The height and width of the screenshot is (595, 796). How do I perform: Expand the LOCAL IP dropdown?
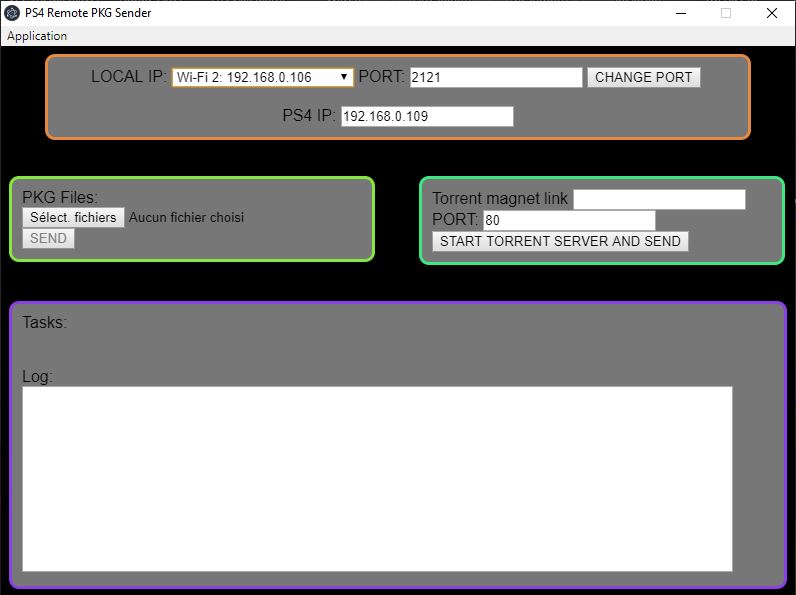click(x=262, y=77)
